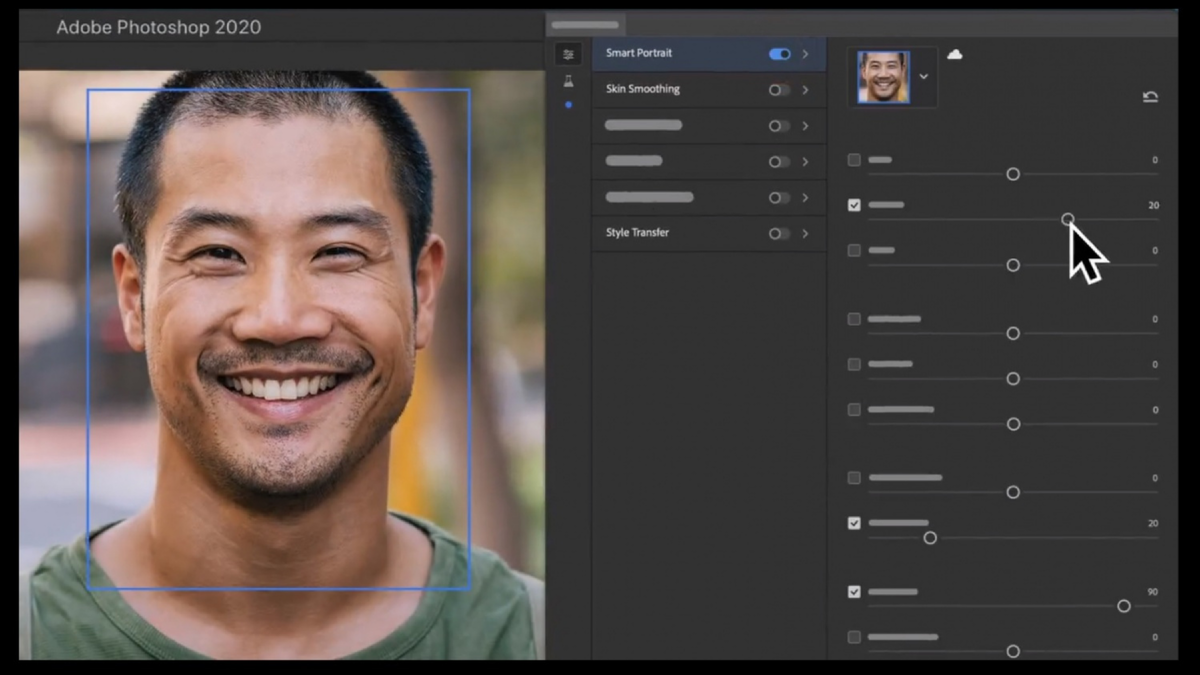Open the featured filters sliders icon

click(568, 55)
